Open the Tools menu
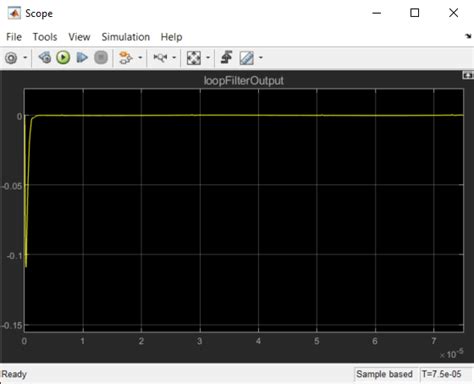The image size is (474, 384). pyautogui.click(x=45, y=37)
